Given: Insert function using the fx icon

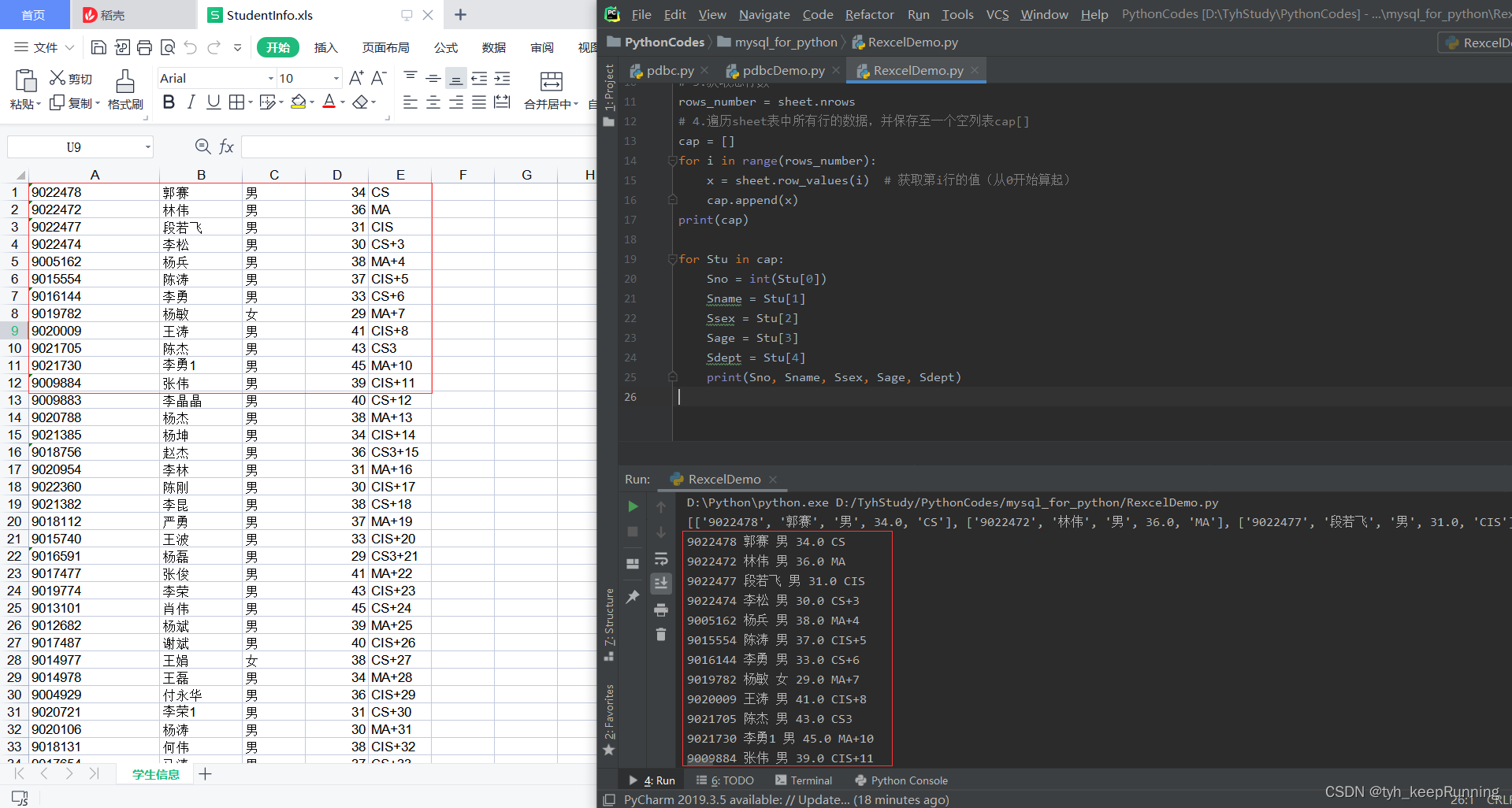Looking at the screenshot, I should [227, 146].
